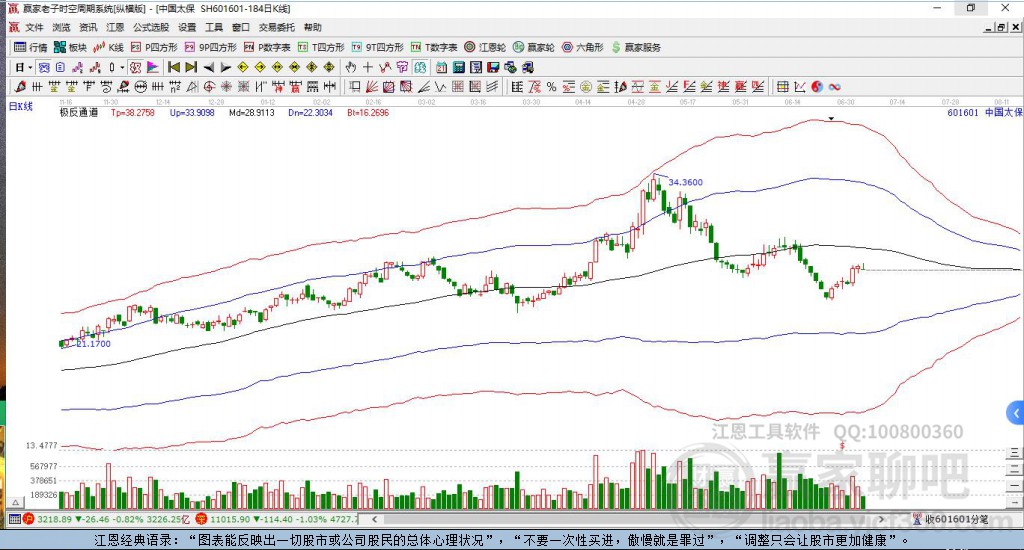The image size is (1024, 550).
Task: Open the 公式选股 menu
Action: tap(151, 27)
